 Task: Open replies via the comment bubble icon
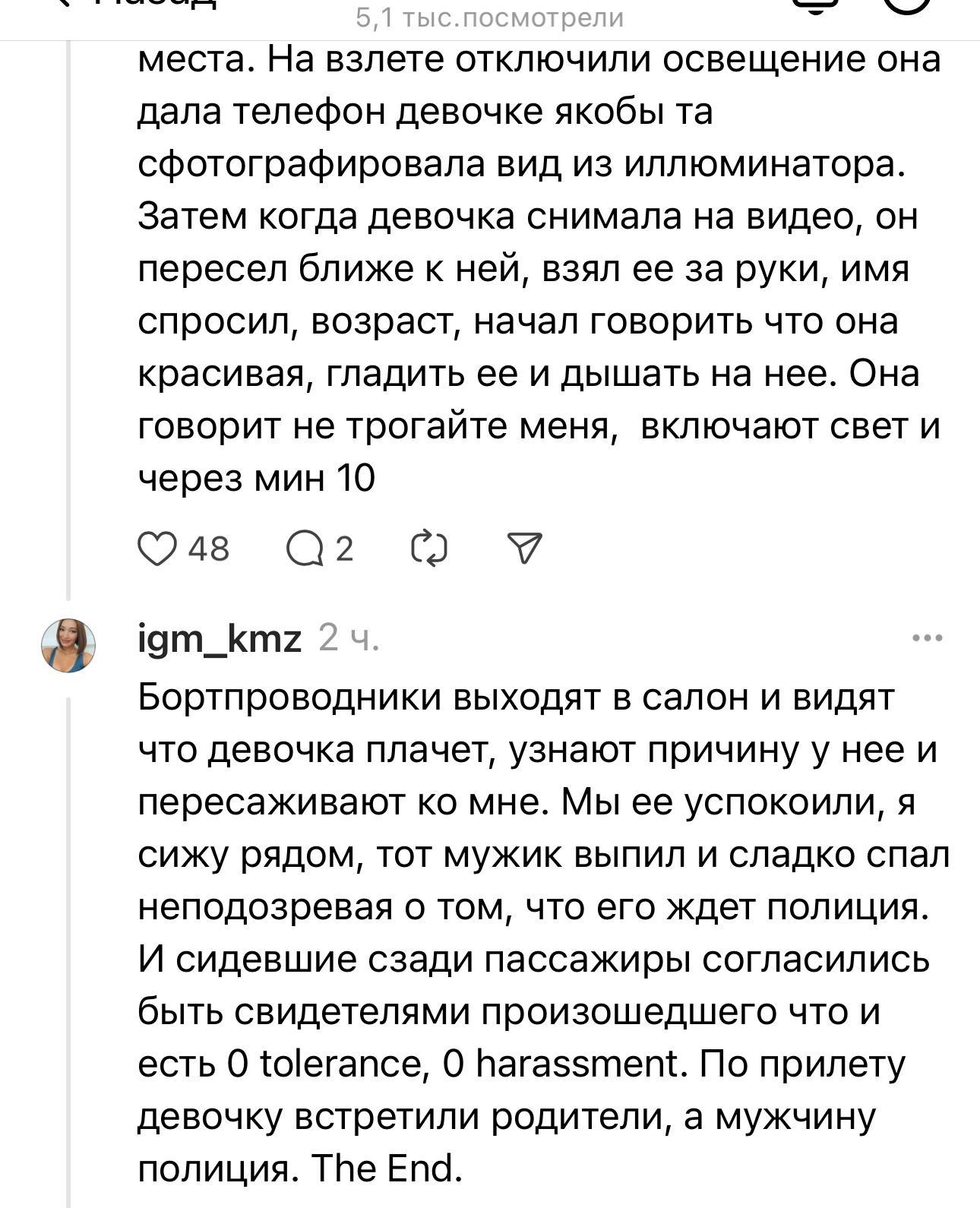pyautogui.click(x=305, y=549)
